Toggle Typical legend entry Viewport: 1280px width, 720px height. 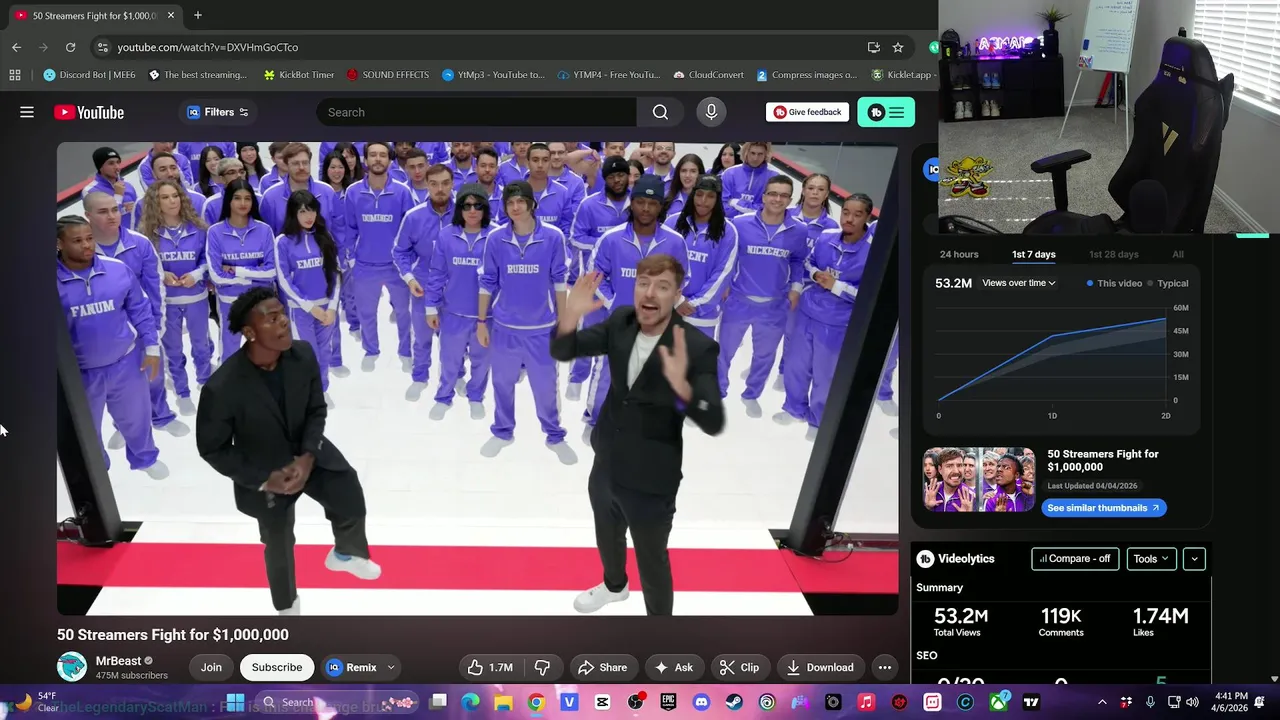point(1167,283)
